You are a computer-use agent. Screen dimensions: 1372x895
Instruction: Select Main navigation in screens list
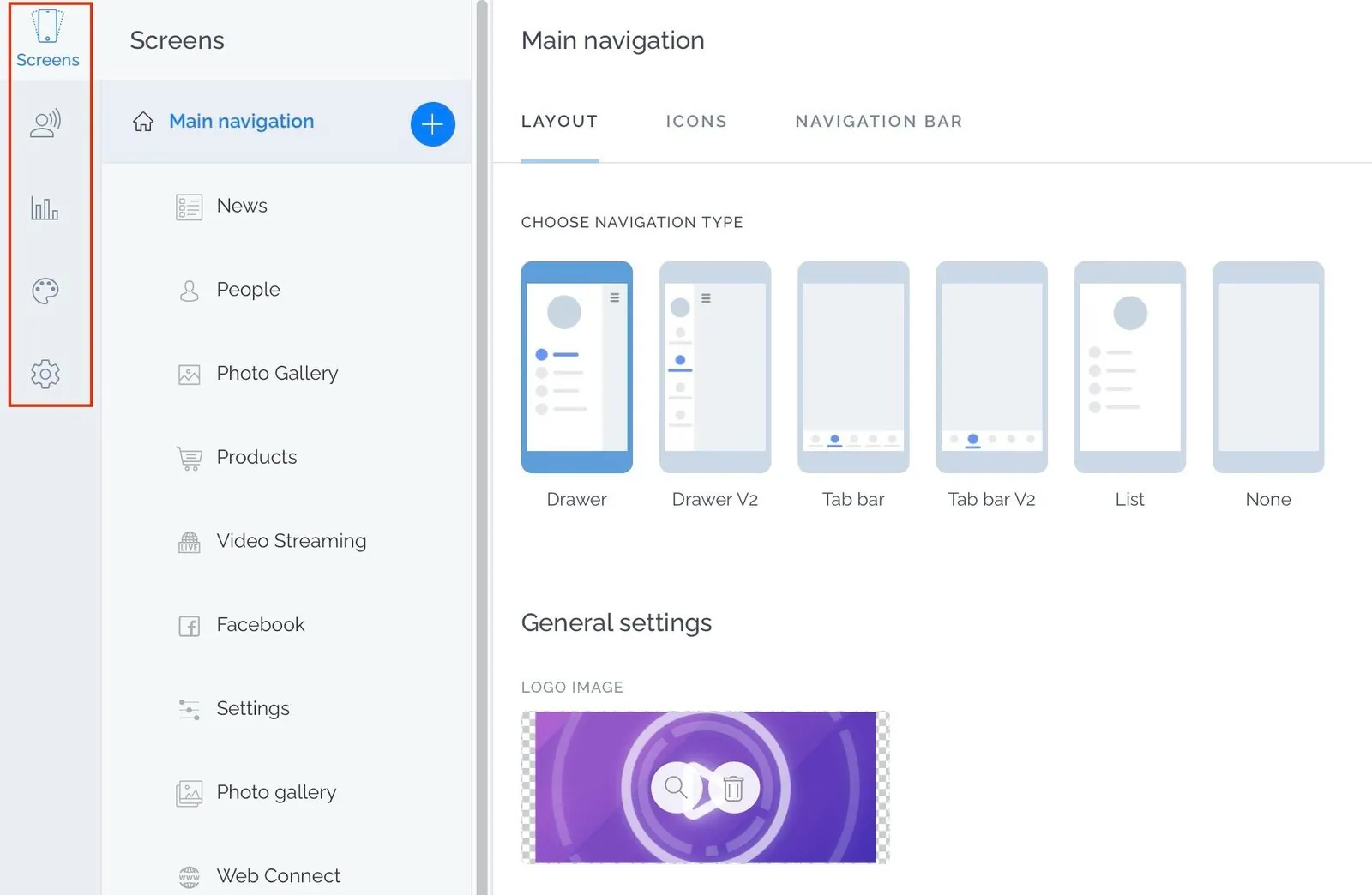point(286,122)
